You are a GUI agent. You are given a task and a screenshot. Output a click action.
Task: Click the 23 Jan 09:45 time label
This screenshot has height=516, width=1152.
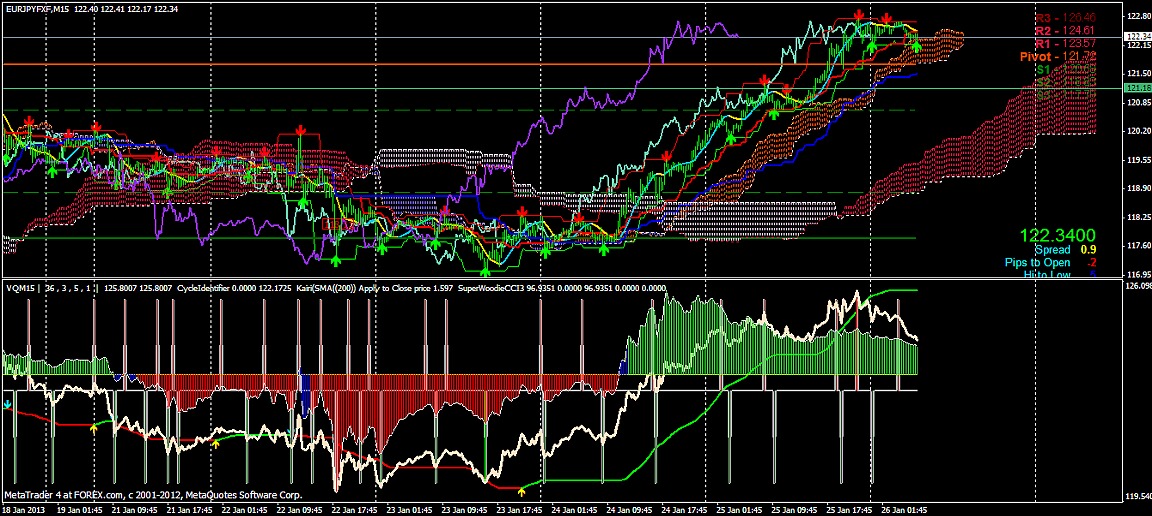(466, 509)
